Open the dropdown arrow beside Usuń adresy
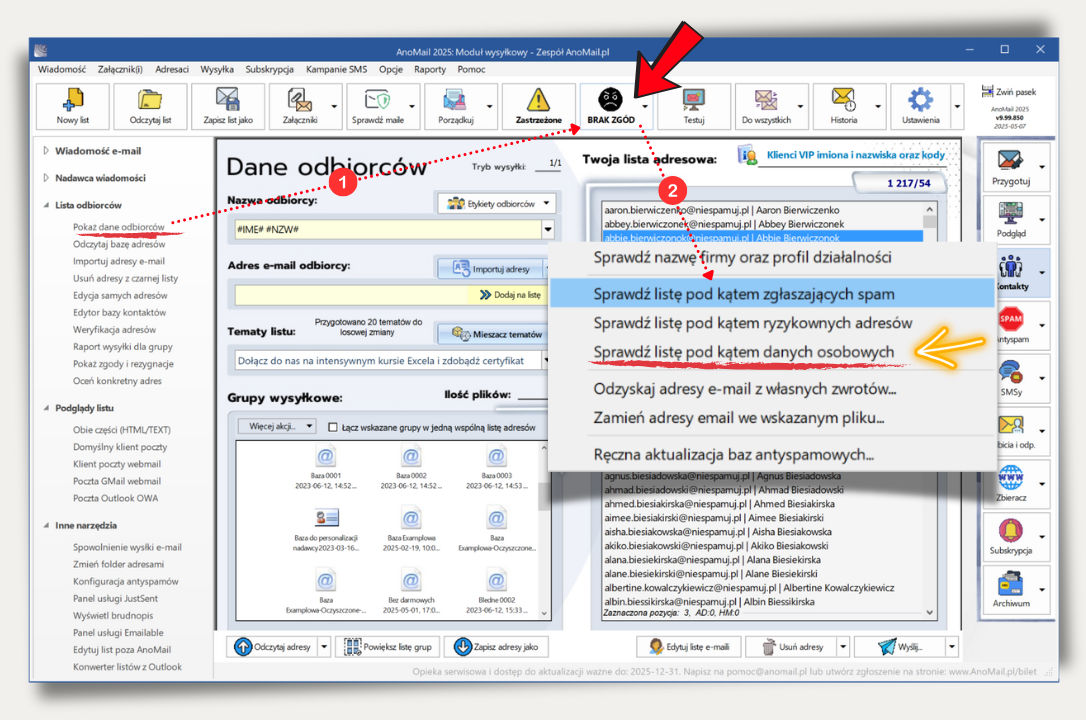The height and width of the screenshot is (720, 1086). point(843,647)
